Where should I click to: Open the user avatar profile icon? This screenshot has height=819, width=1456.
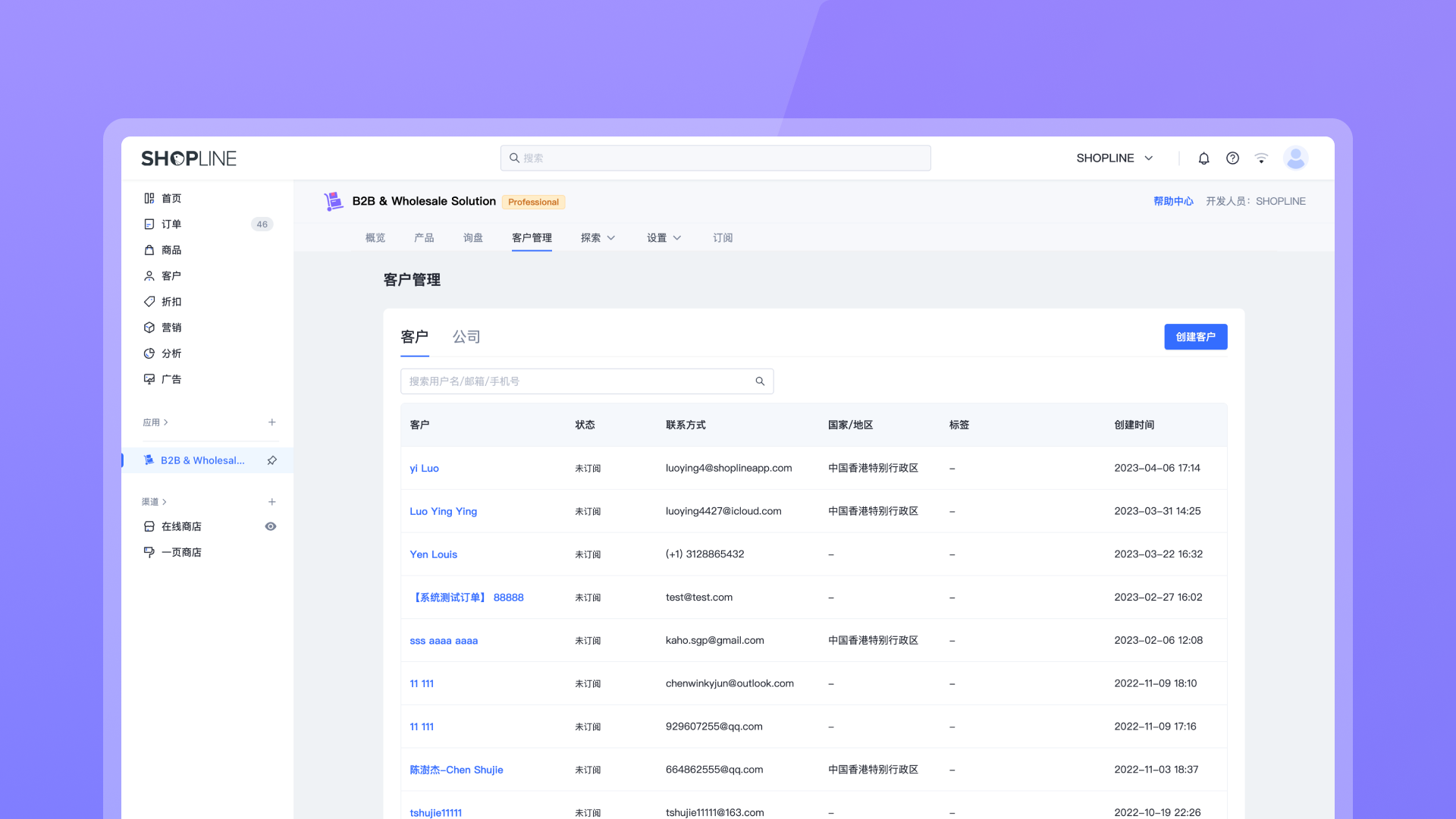[1295, 158]
